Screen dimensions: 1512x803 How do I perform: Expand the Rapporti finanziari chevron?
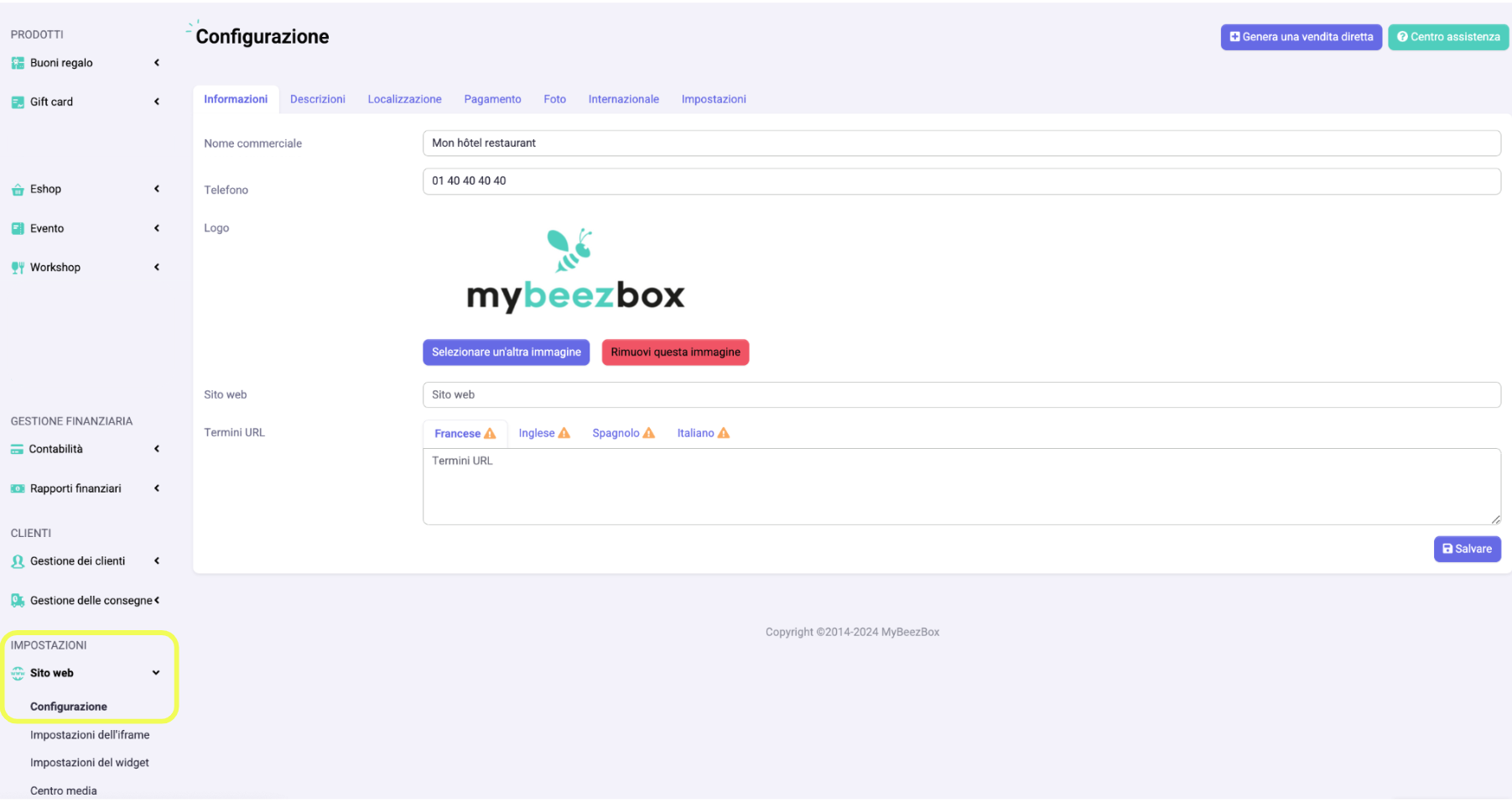[x=157, y=488]
